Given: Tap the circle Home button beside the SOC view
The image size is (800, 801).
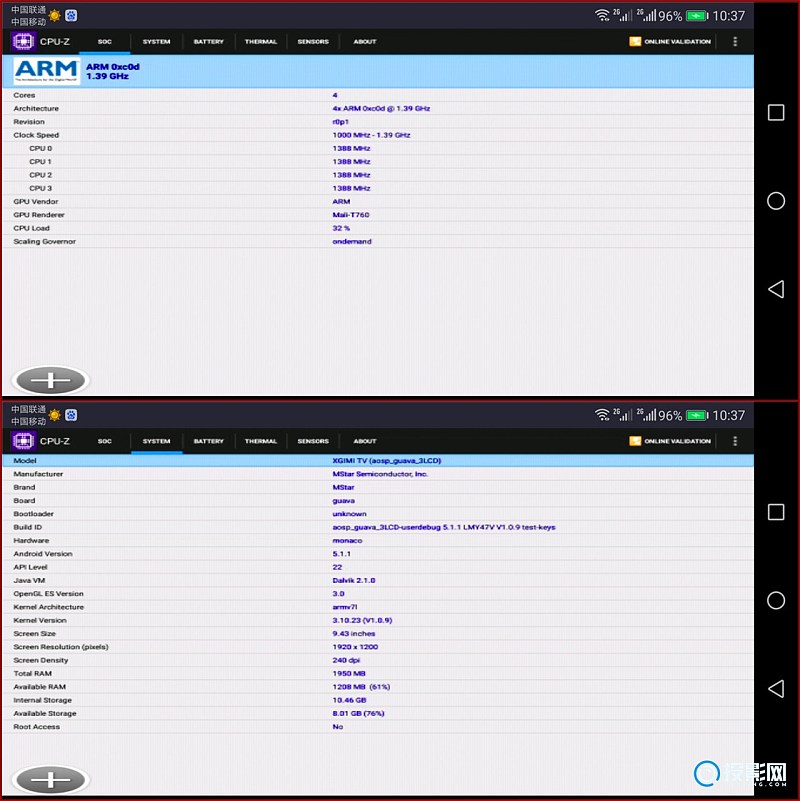Looking at the screenshot, I should click(x=776, y=201).
